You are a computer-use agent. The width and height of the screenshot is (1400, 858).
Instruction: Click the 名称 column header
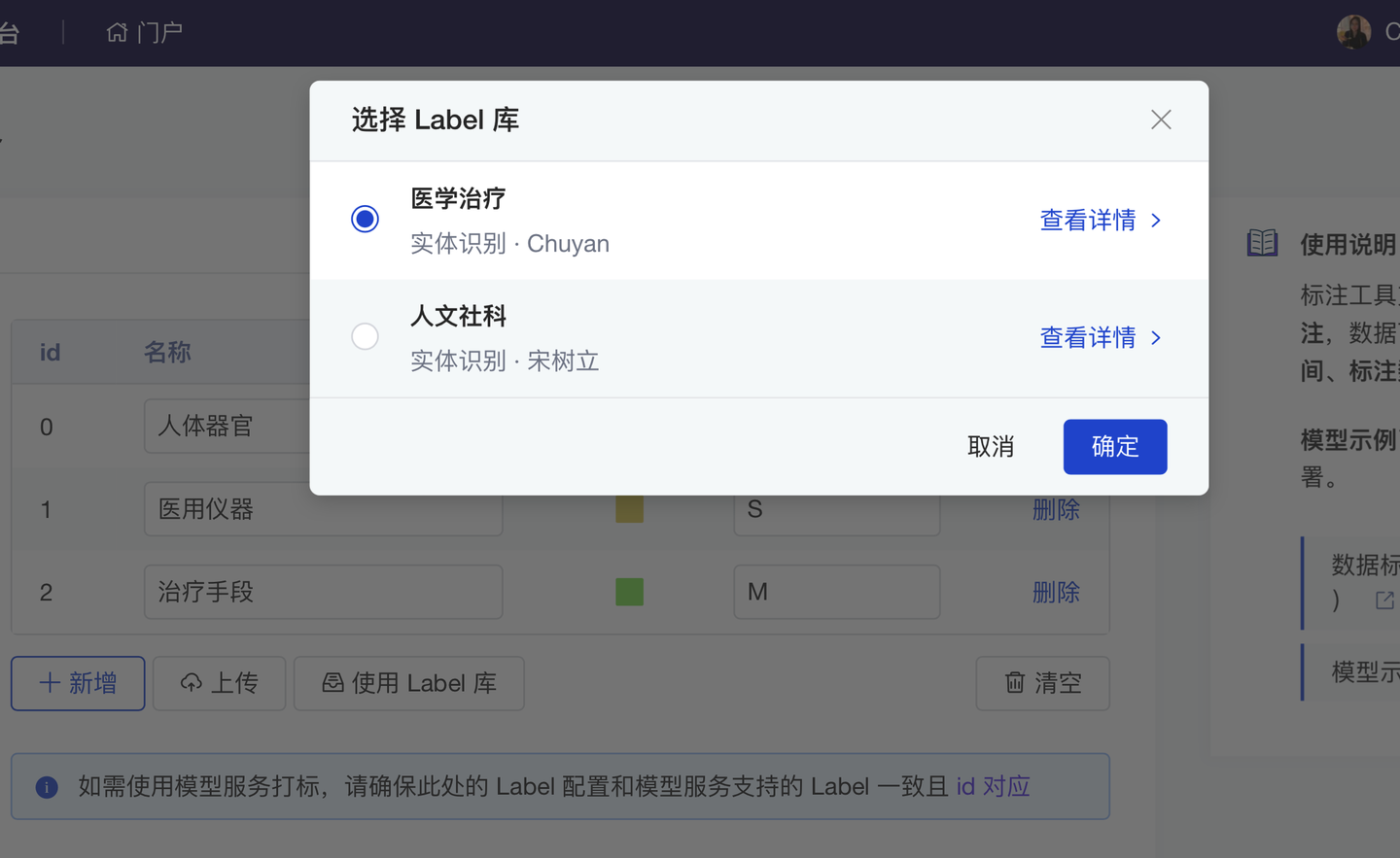tap(167, 352)
